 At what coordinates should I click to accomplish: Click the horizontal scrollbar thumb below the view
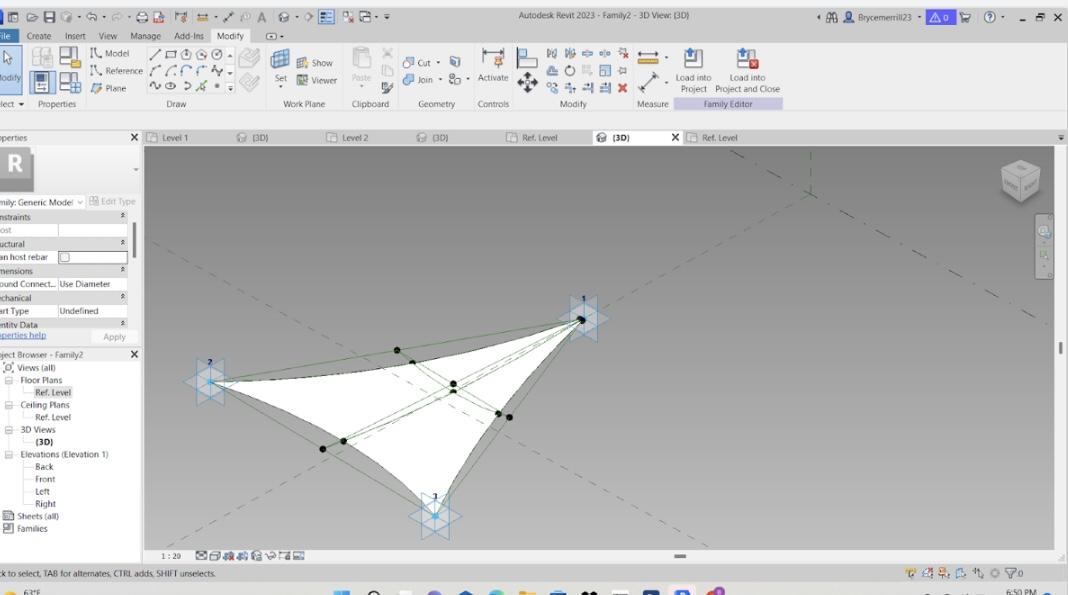pos(680,556)
